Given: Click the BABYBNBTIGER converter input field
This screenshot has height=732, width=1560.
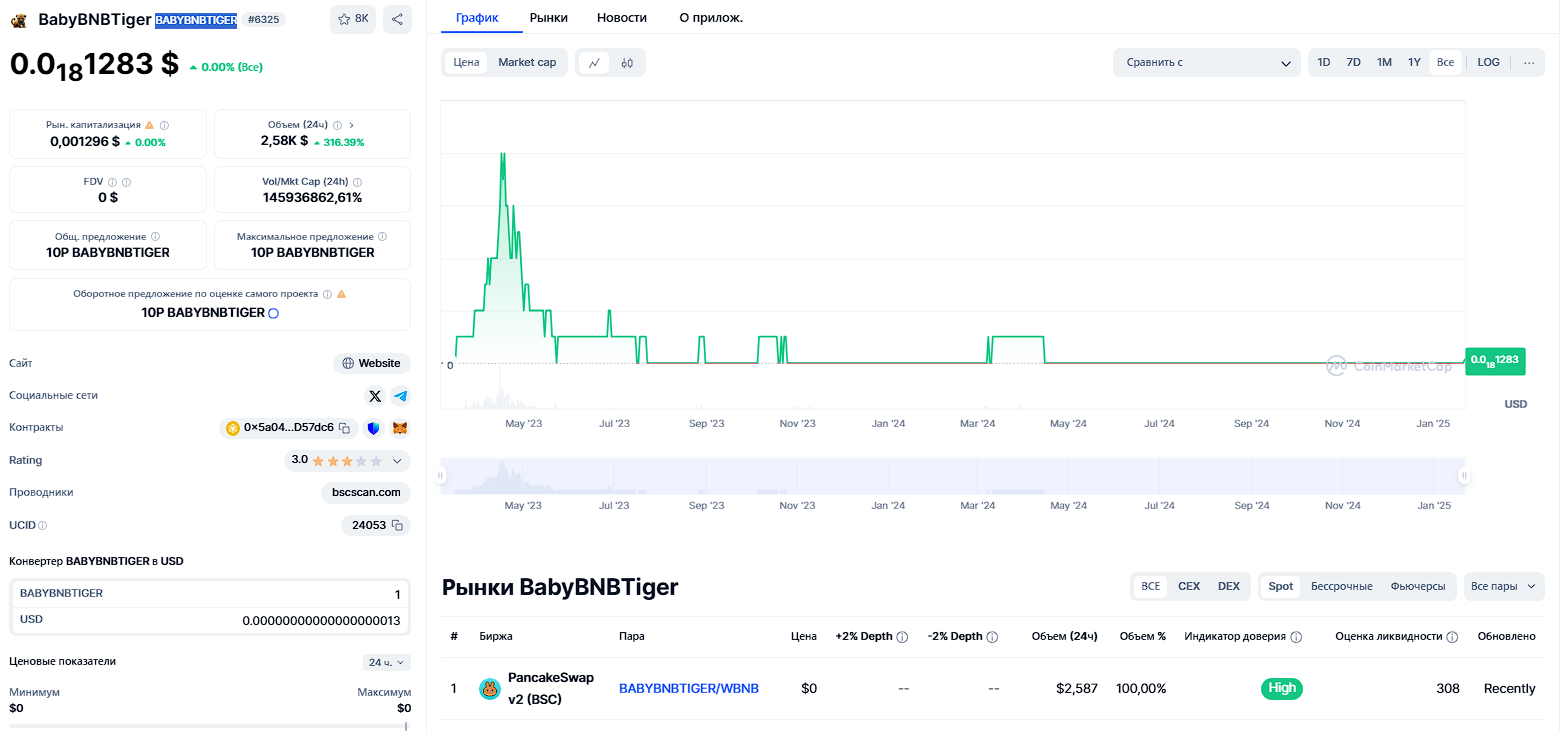Looking at the screenshot, I should tap(210, 594).
